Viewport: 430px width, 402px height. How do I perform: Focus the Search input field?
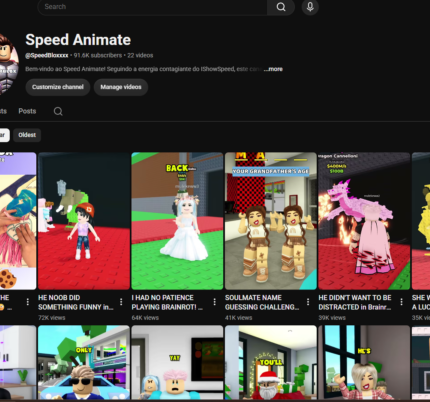(x=153, y=7)
